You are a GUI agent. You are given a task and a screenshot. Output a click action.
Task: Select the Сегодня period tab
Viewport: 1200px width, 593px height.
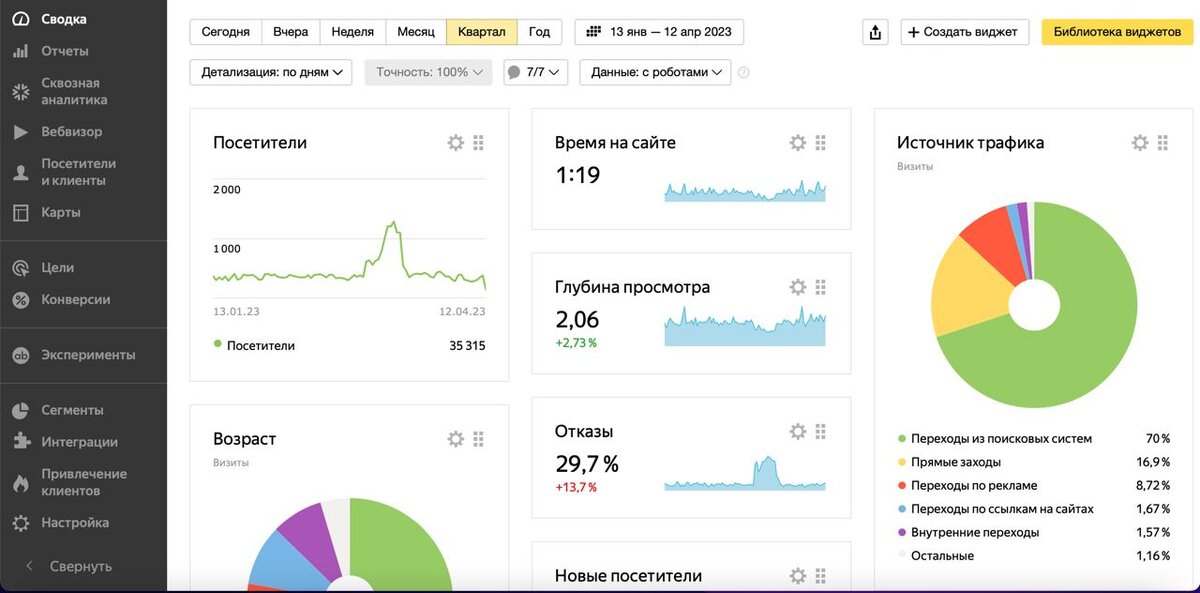226,32
